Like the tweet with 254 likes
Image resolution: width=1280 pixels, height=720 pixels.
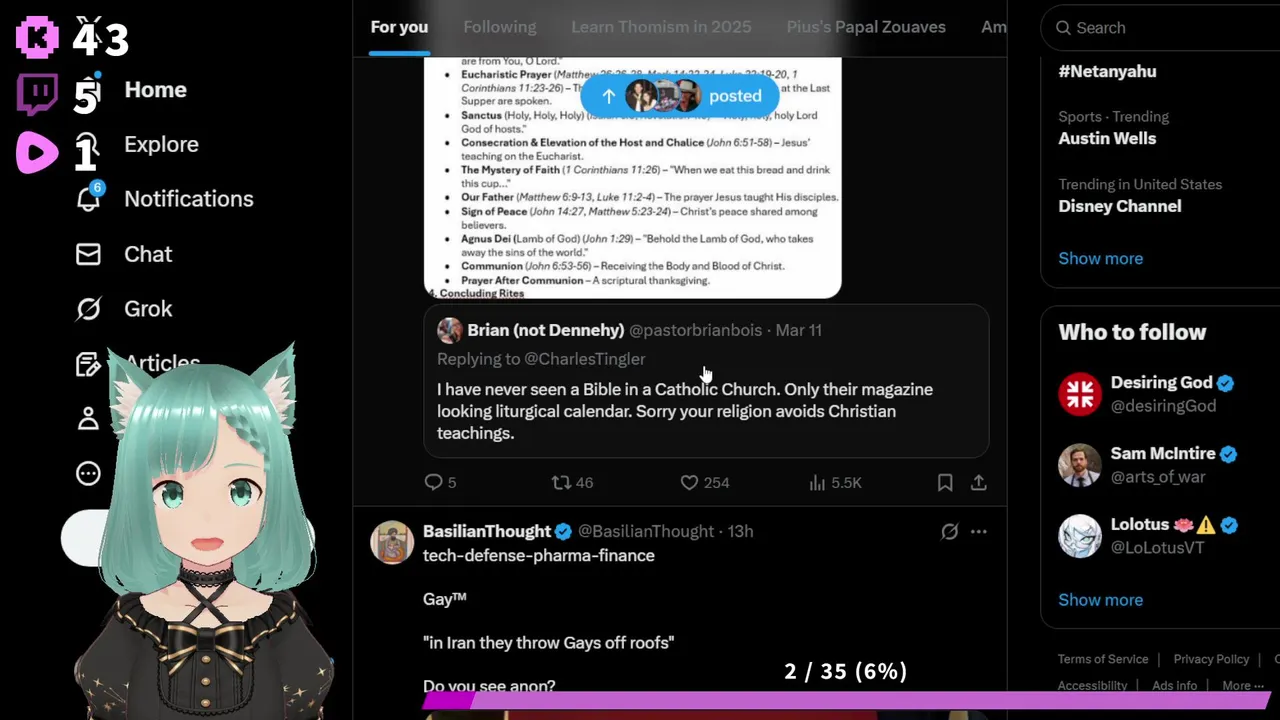[689, 482]
